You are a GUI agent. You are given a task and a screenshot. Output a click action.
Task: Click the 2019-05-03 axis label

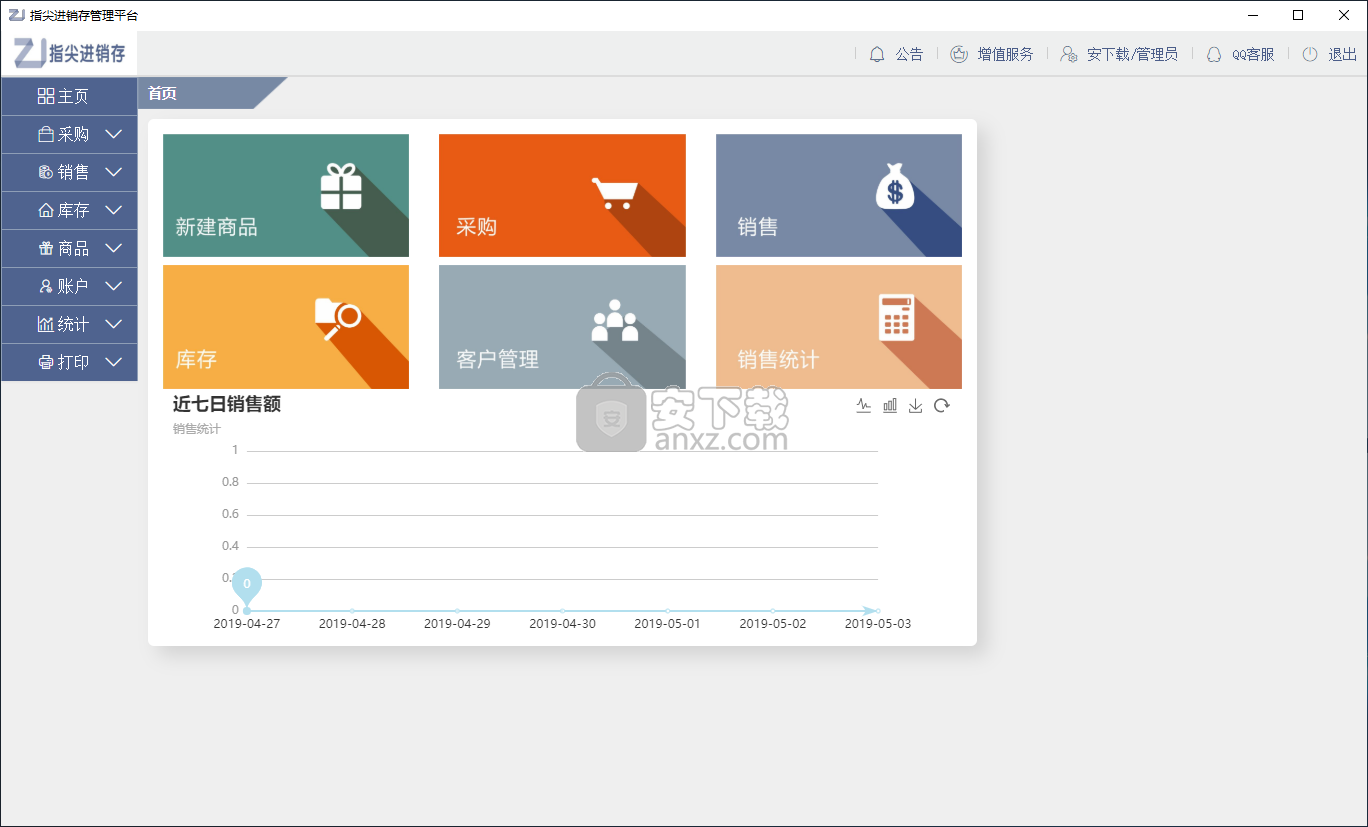pyautogui.click(x=878, y=623)
